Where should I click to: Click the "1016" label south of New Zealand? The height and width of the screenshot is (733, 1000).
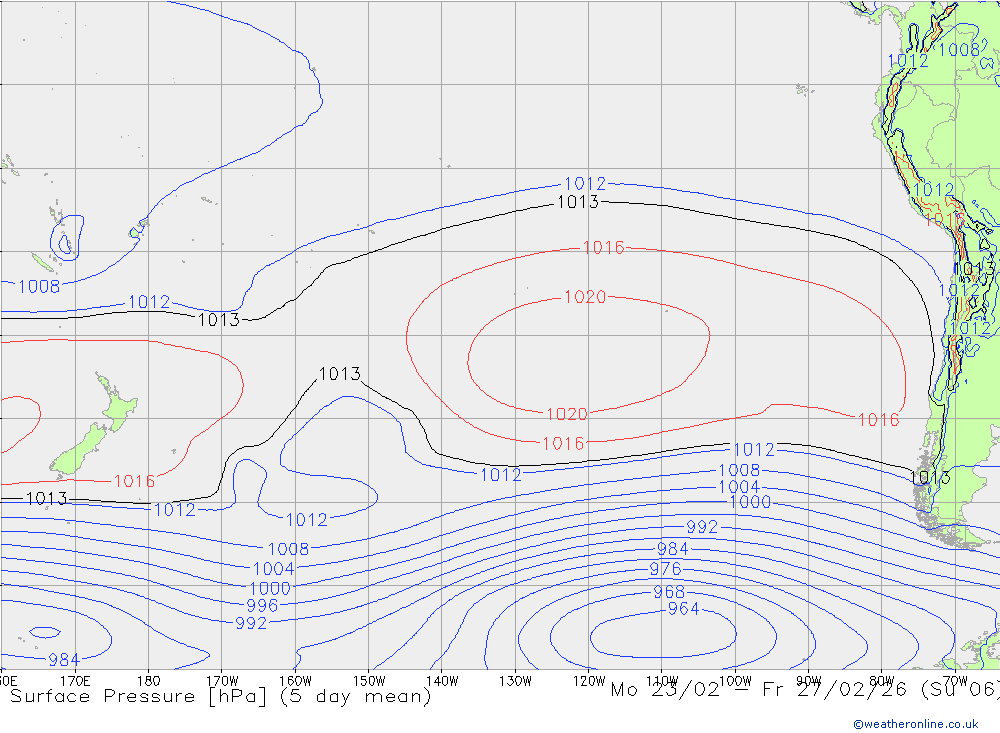pos(134,481)
